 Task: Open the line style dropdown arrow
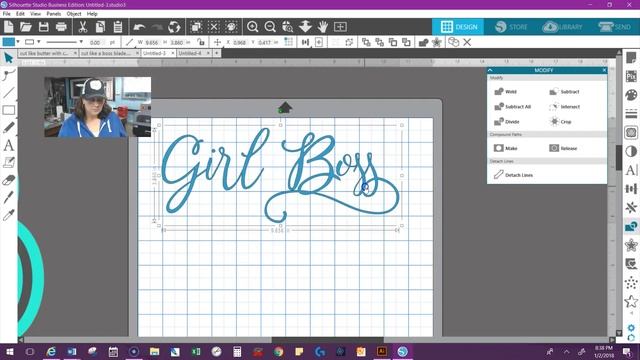pos(39,42)
